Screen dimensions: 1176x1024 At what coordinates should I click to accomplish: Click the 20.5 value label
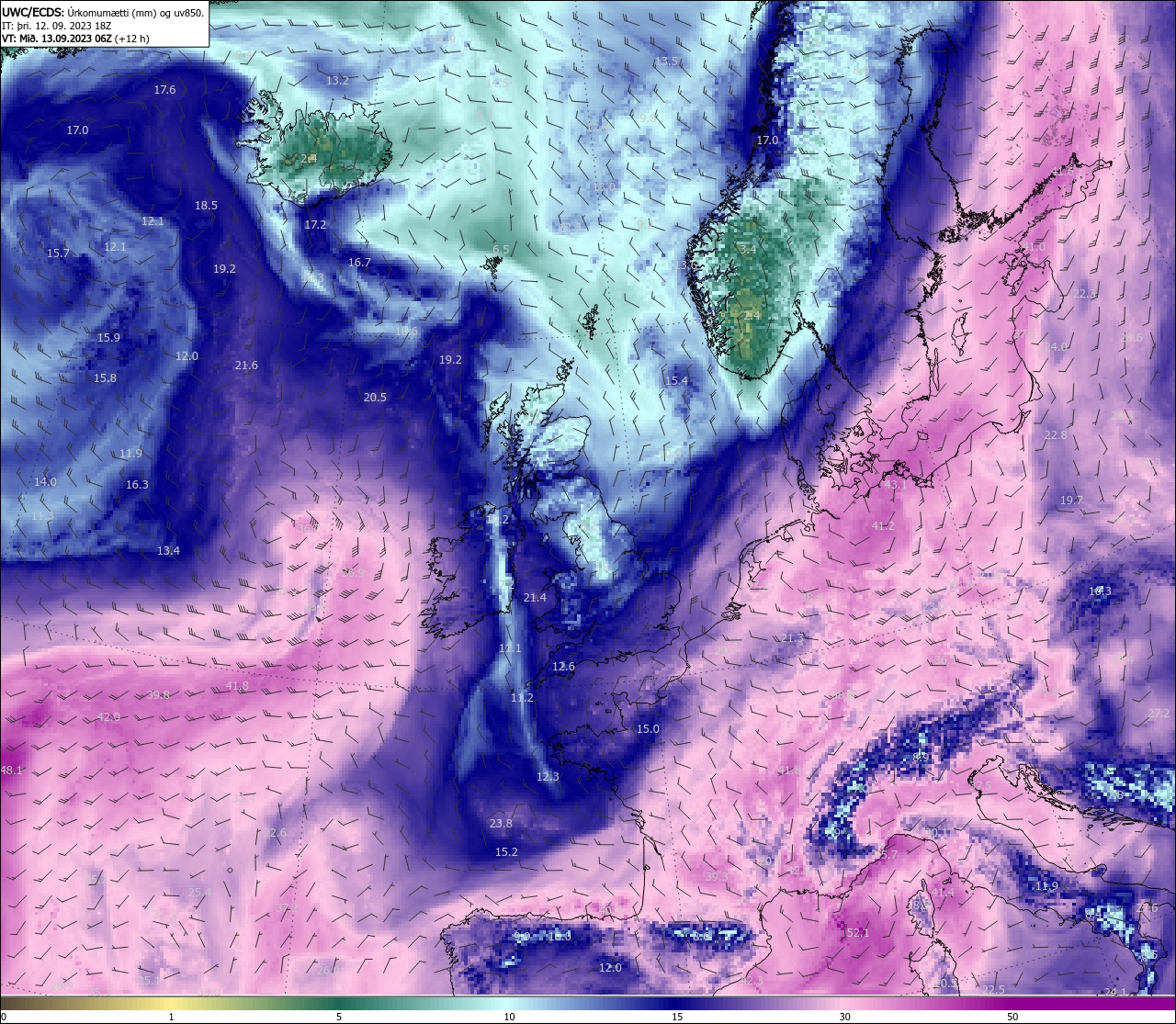[375, 398]
